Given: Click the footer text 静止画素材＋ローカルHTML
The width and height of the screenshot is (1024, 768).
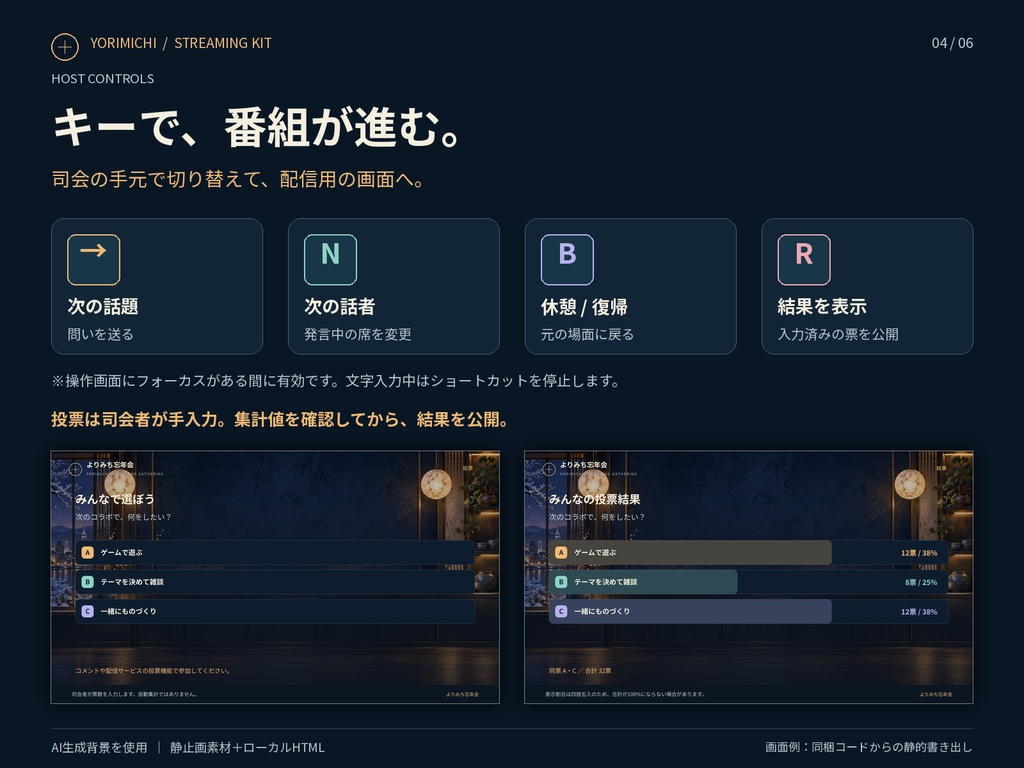Looking at the screenshot, I should point(247,748).
